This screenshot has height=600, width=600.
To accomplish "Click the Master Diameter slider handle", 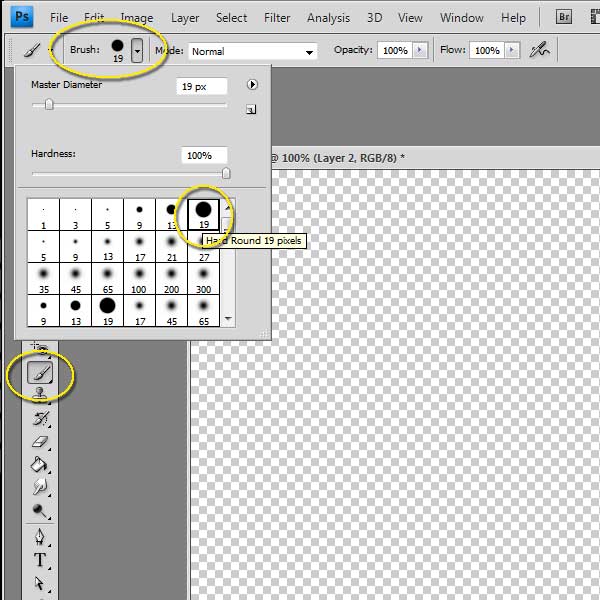I will click(x=49, y=104).
